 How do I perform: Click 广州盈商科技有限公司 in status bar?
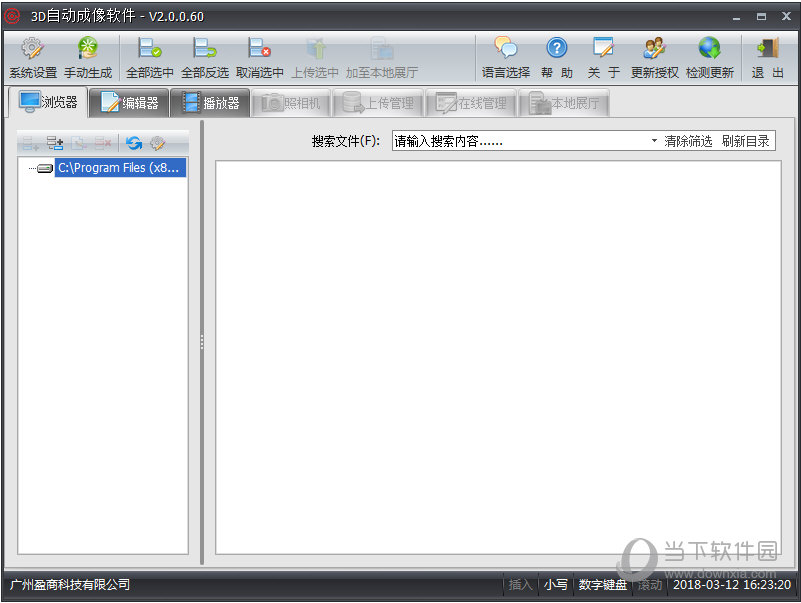[x=70, y=585]
